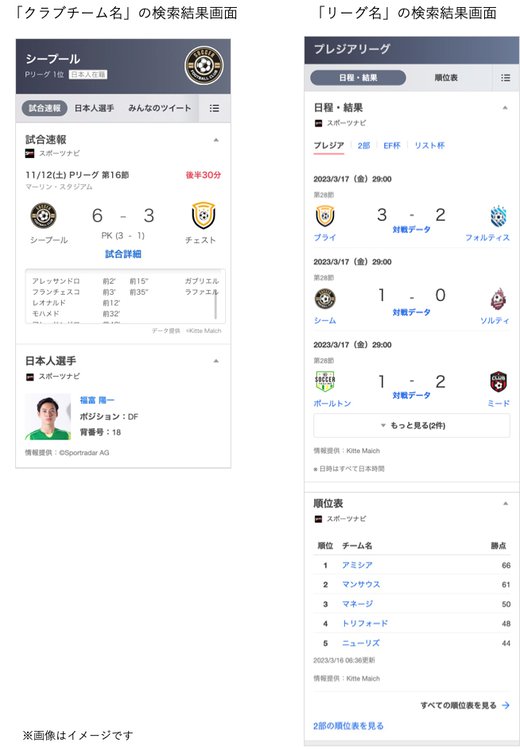Click チェスト team shield logo
The height and width of the screenshot is (750, 520).
pos(203,215)
